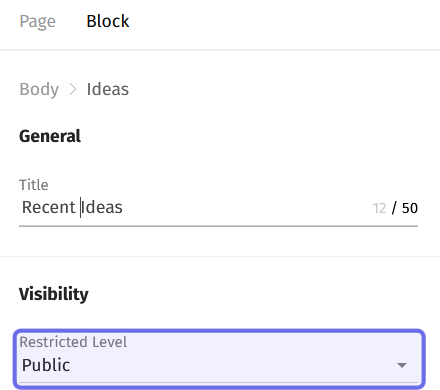Place cursor on Ideas in the title field
The width and height of the screenshot is (440, 390).
coord(102,207)
